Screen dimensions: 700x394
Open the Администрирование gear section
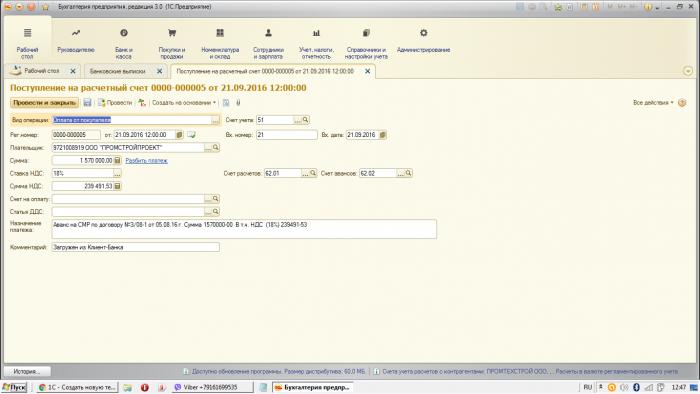(423, 40)
